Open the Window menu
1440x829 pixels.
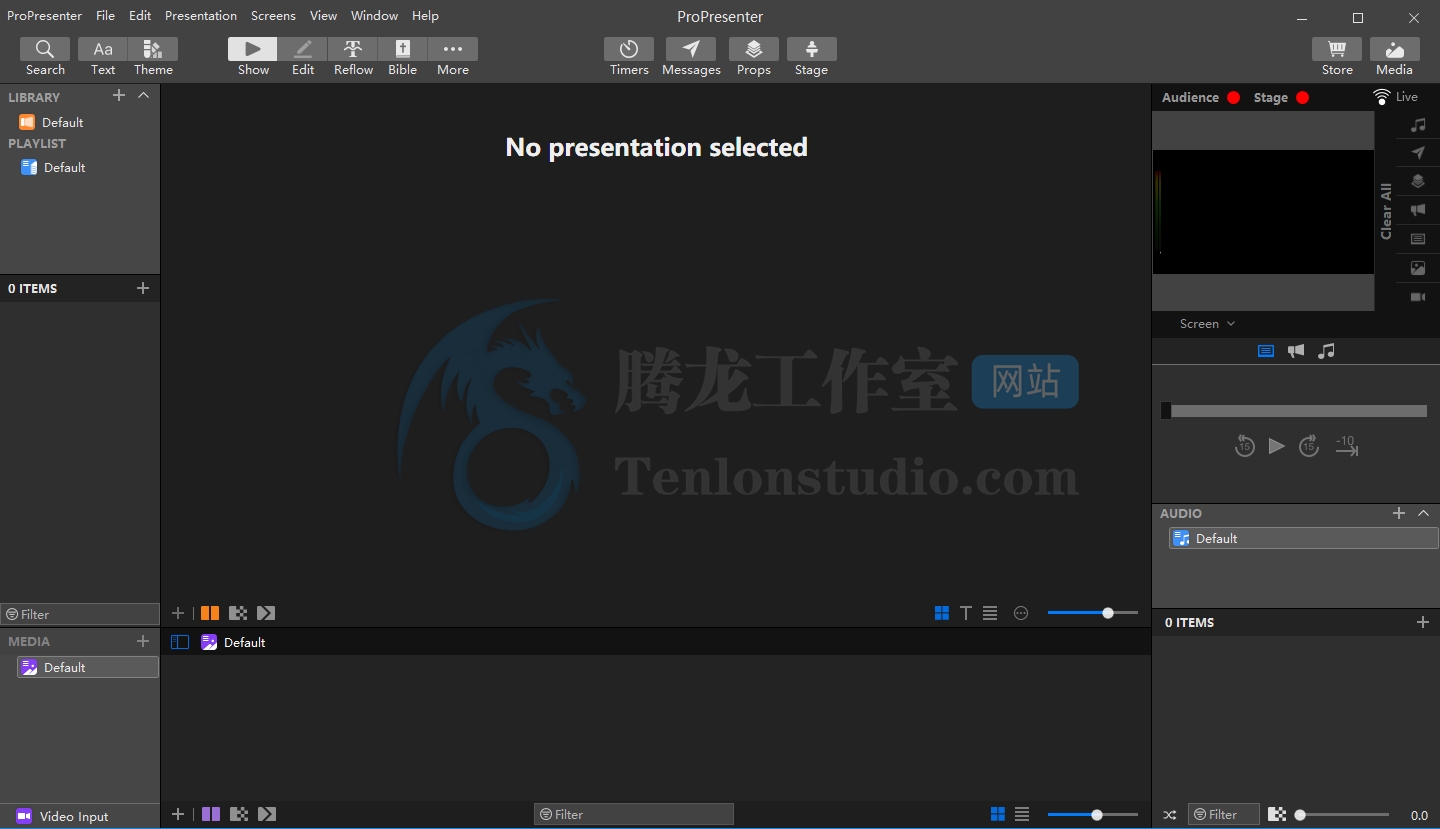click(374, 16)
